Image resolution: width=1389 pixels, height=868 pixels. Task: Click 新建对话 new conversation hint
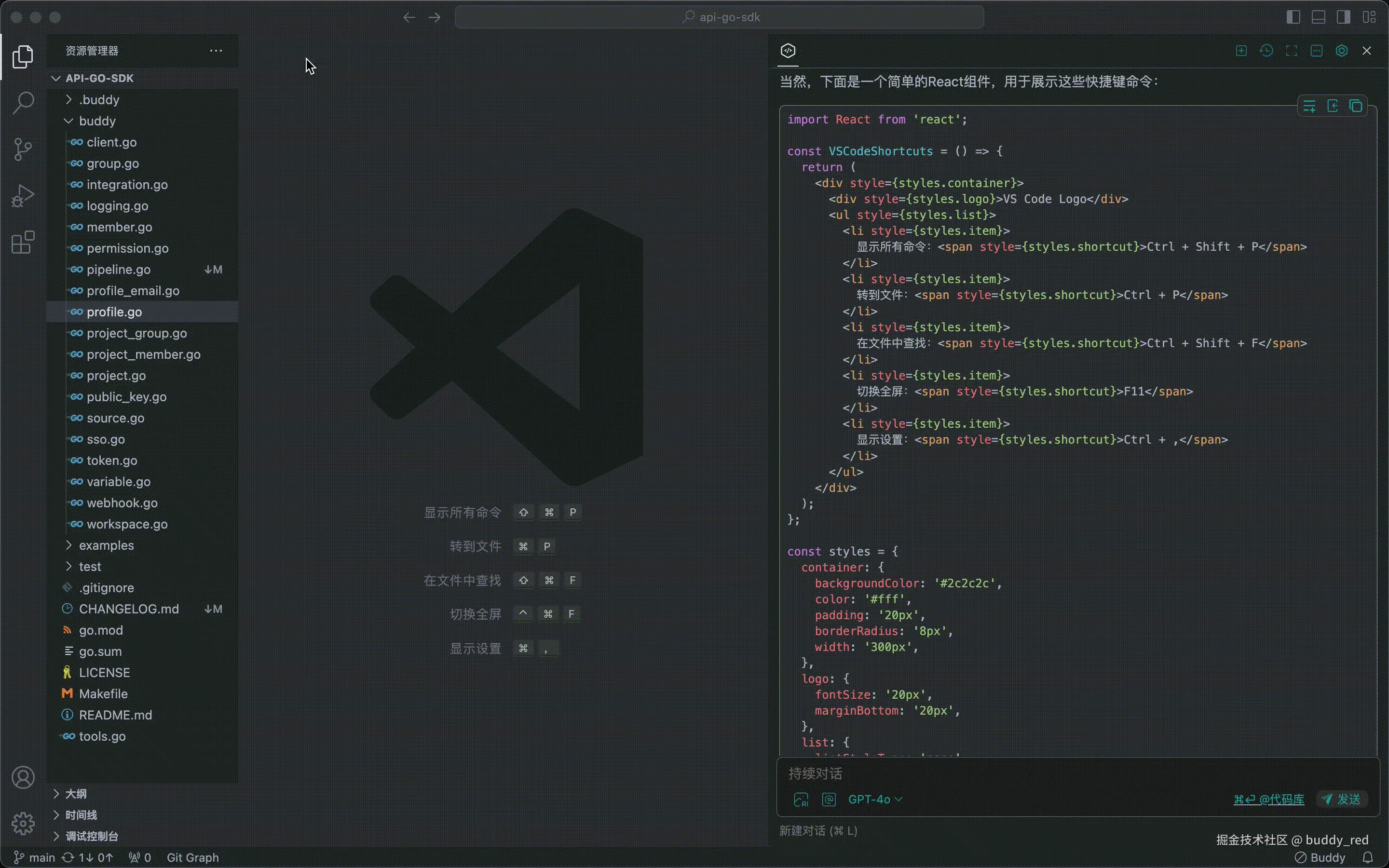point(818,831)
